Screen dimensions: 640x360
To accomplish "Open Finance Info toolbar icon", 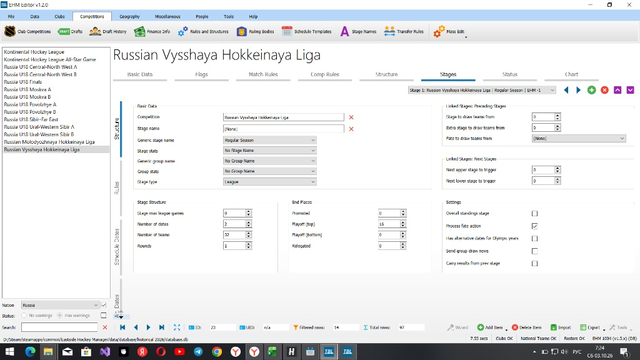I will pyautogui.click(x=140, y=31).
